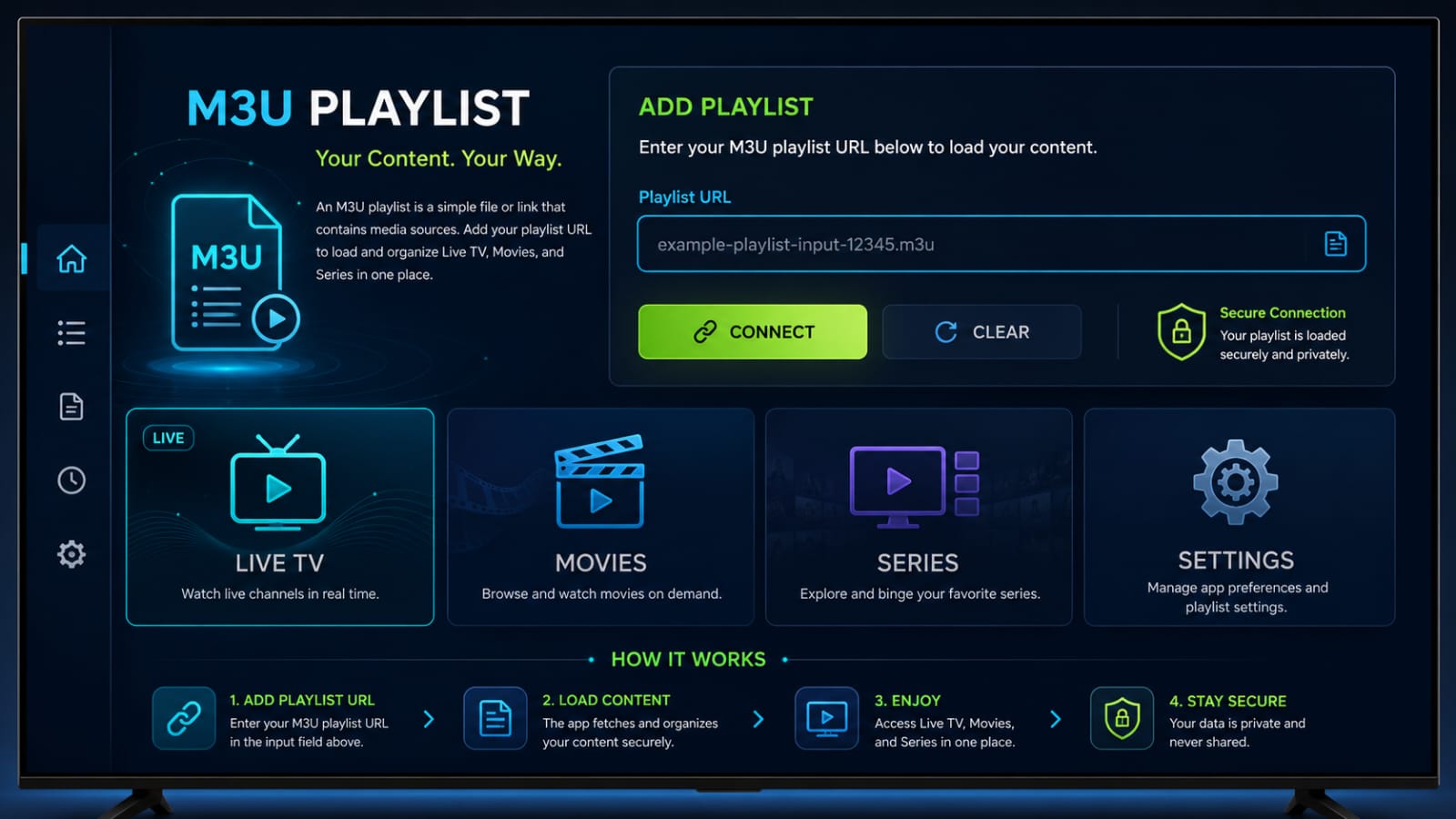Click the 'Secure Connection' label

pyautogui.click(x=1282, y=312)
